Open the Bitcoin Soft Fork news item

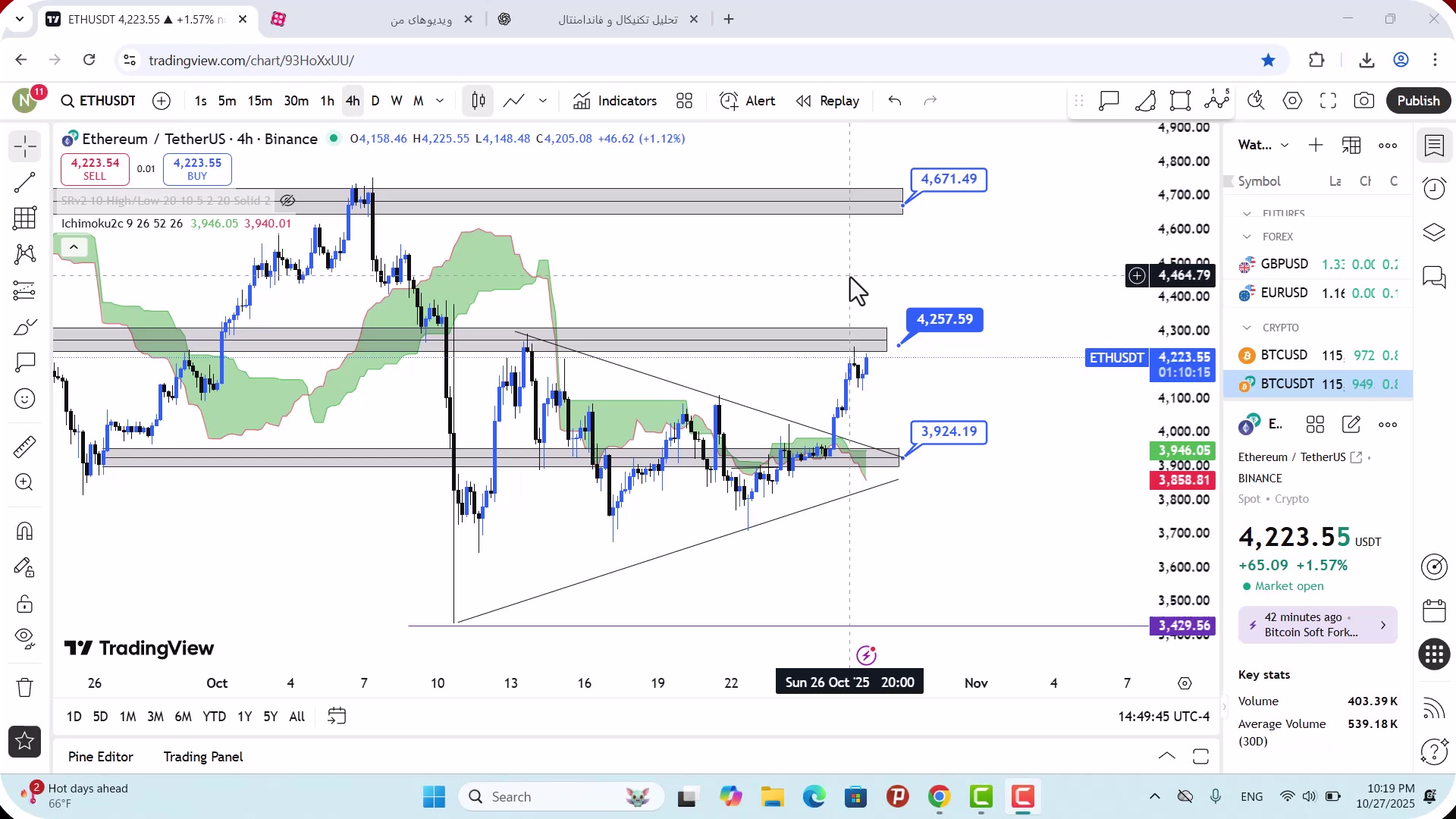pos(1317,626)
